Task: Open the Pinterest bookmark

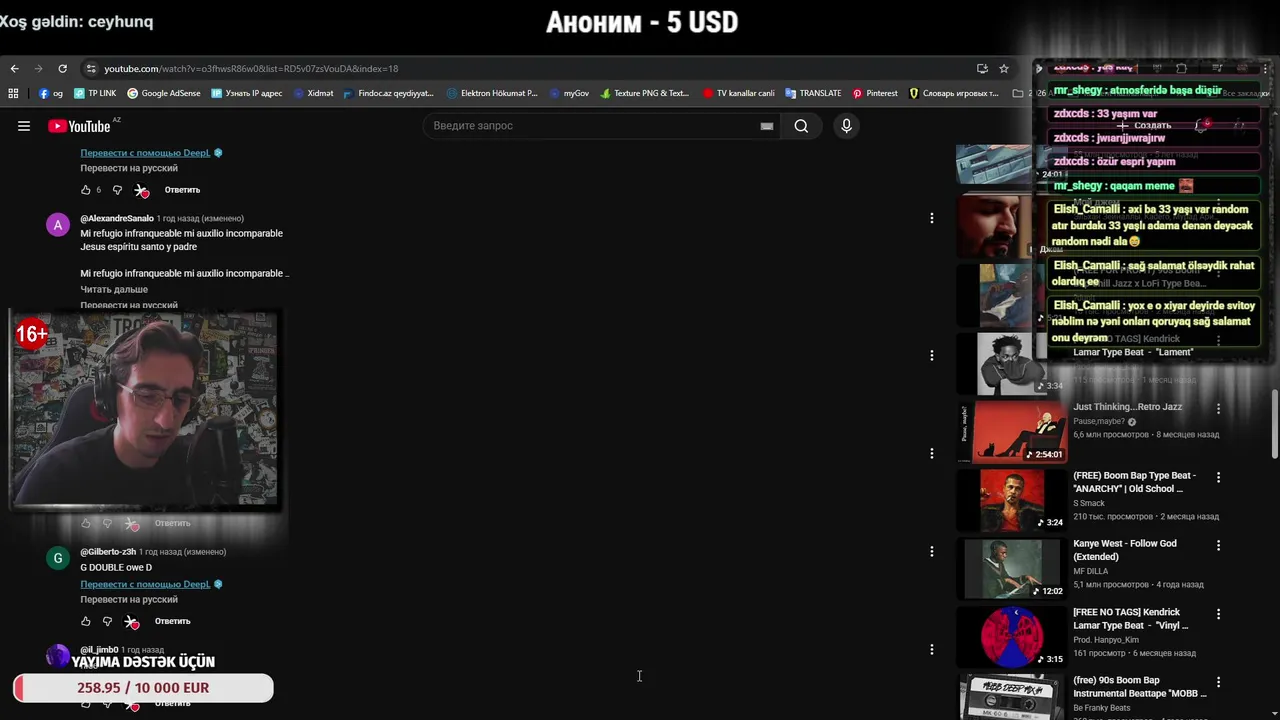Action: click(x=875, y=93)
